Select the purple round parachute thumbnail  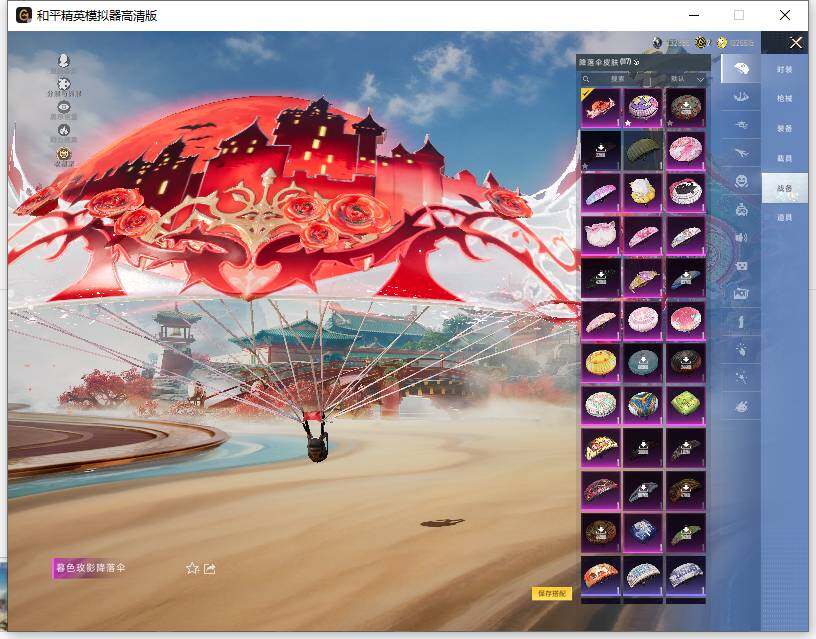click(x=643, y=107)
